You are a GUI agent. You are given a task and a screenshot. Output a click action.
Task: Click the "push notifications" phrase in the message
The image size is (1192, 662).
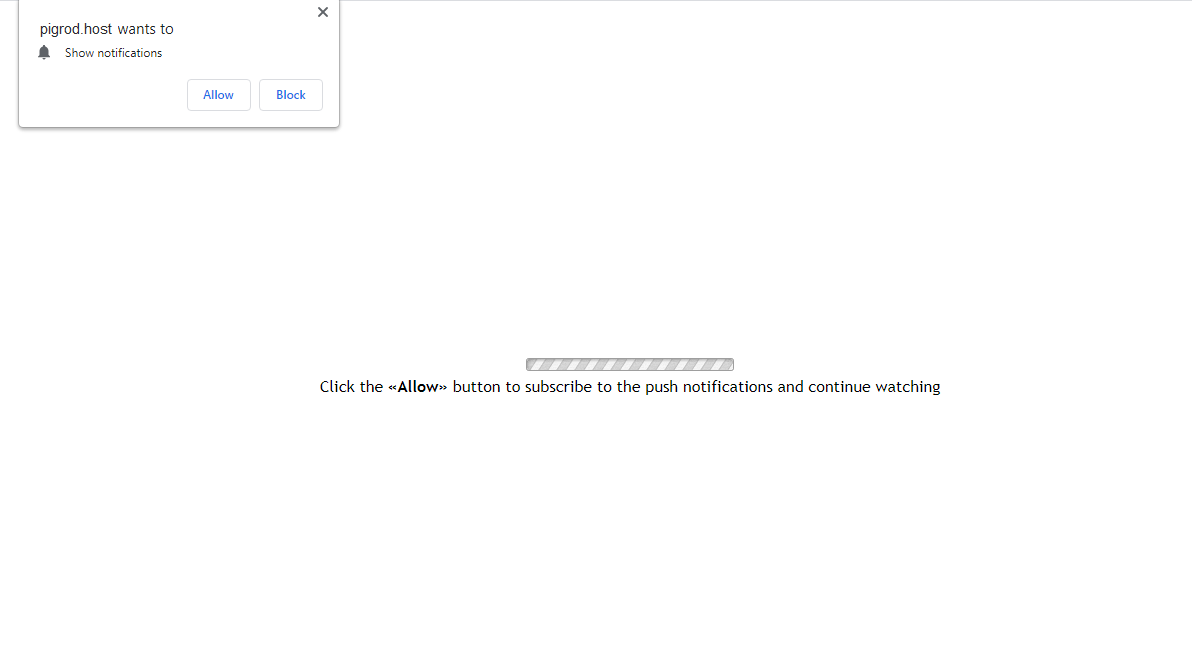point(709,387)
